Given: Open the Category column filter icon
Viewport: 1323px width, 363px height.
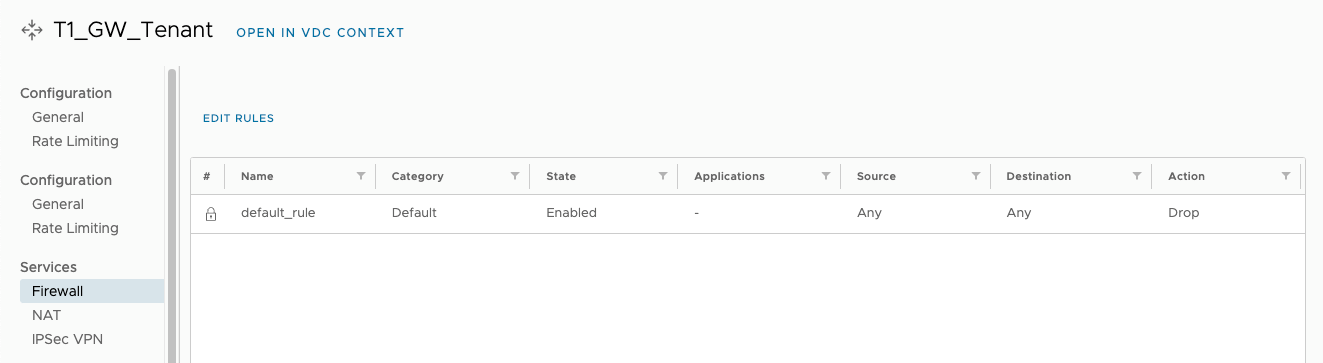Looking at the screenshot, I should tap(514, 176).
